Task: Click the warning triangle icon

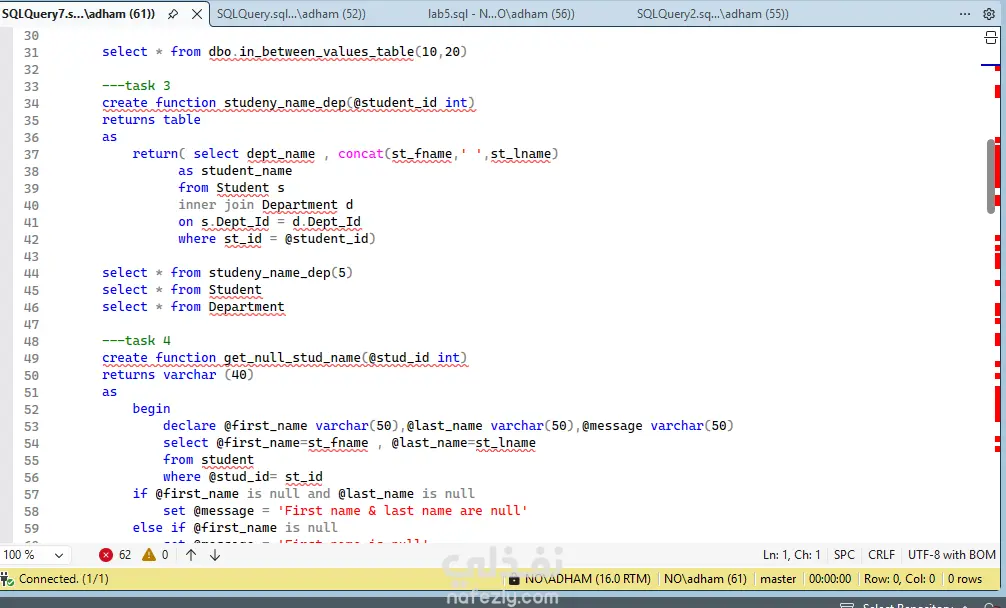Action: point(149,555)
